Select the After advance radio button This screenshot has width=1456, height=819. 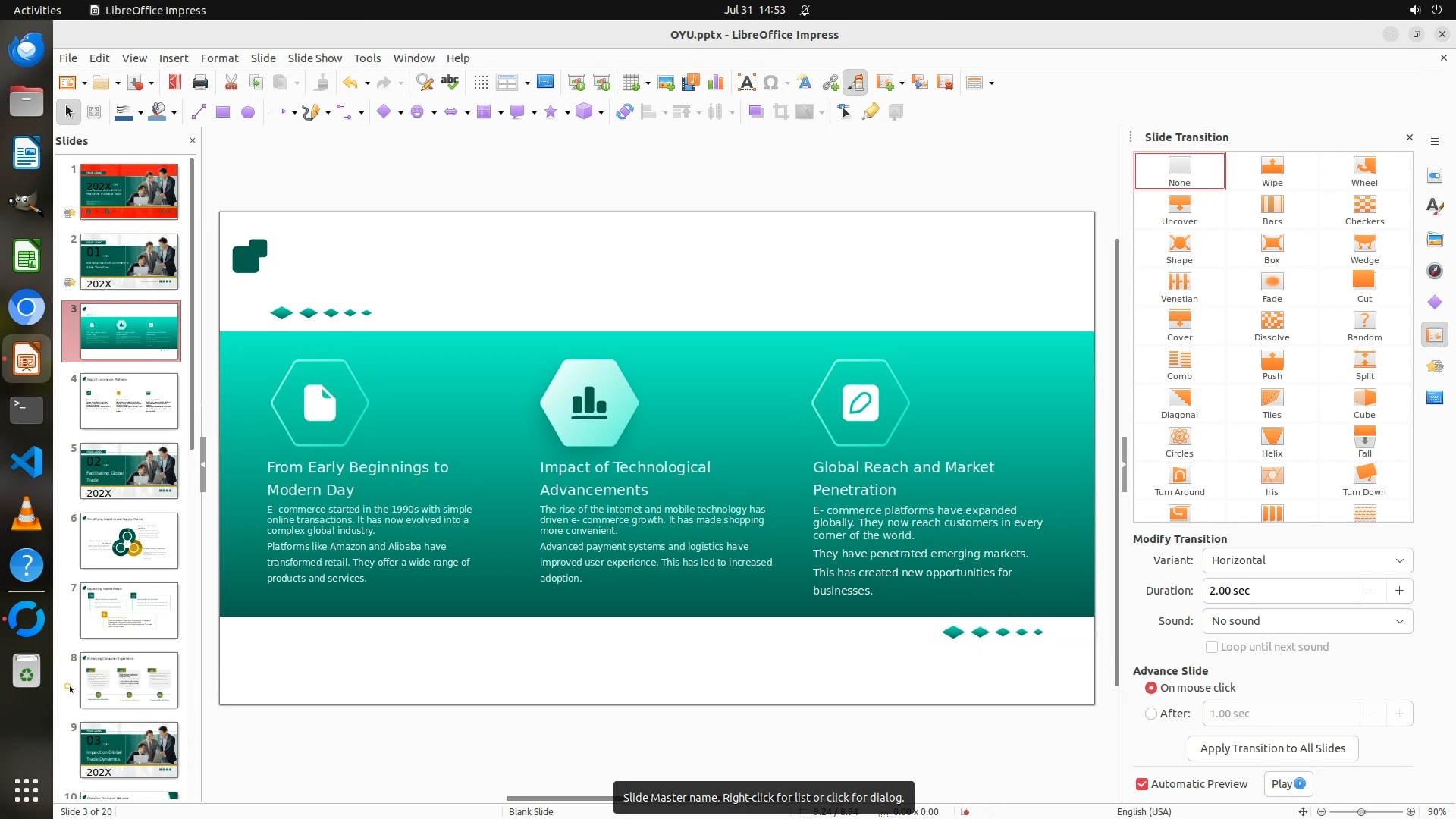[x=1151, y=714]
